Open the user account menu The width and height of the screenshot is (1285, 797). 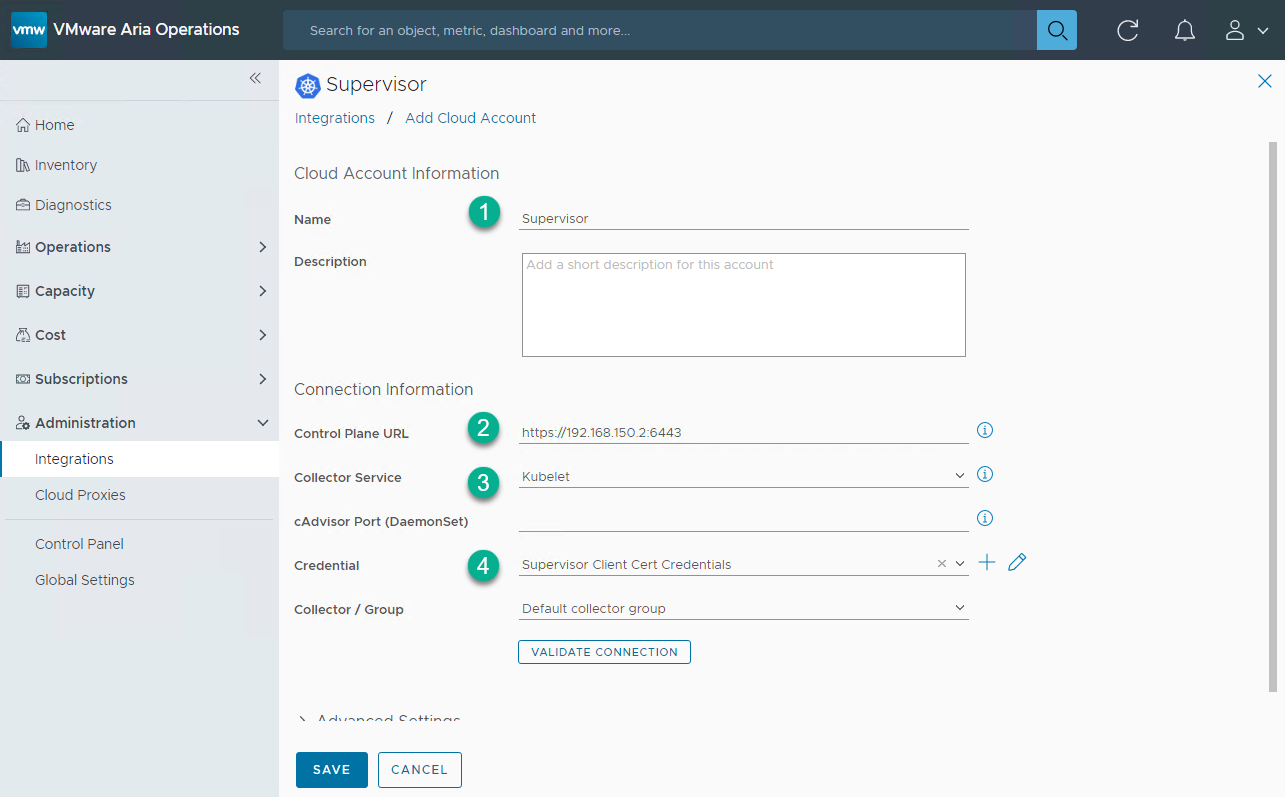[x=1246, y=31]
